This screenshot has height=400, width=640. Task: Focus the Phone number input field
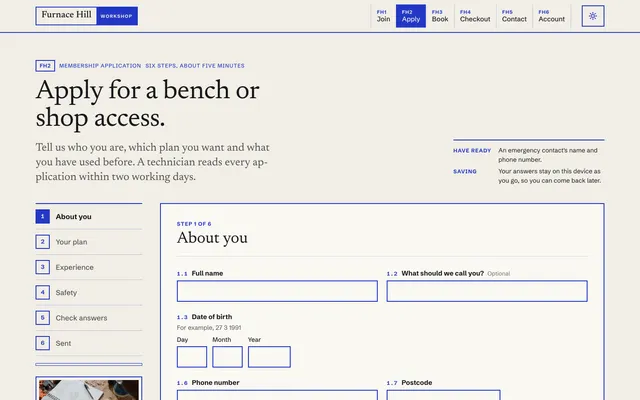pyautogui.click(x=277, y=395)
